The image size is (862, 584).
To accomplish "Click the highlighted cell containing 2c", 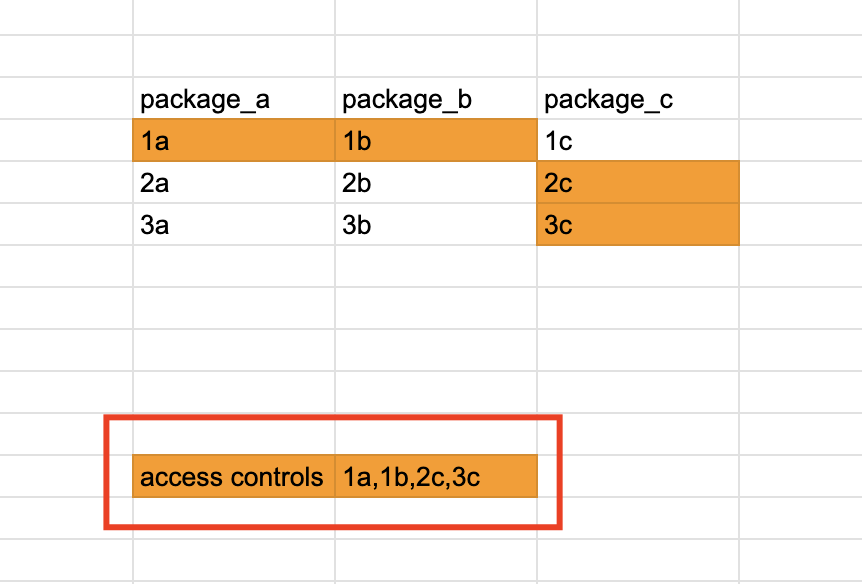I will coord(638,183).
